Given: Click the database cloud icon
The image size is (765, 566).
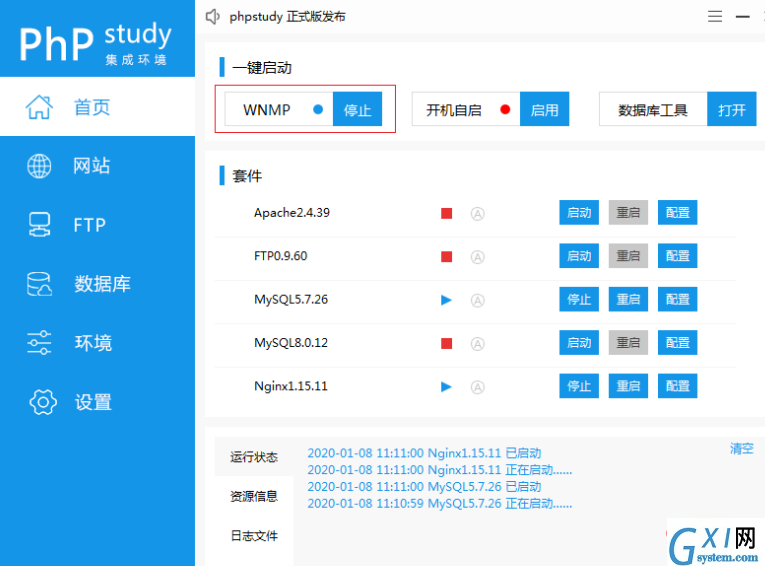Looking at the screenshot, I should tap(39, 284).
